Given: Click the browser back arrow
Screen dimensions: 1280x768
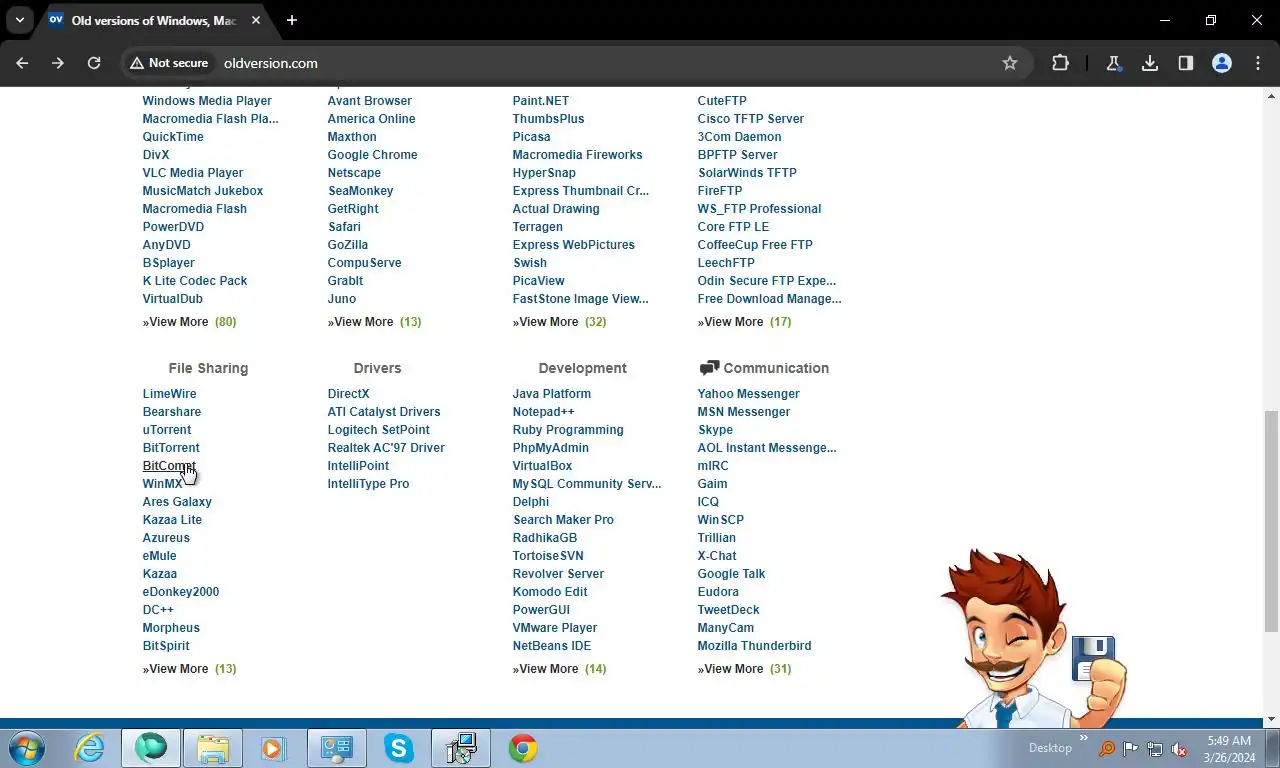Looking at the screenshot, I should (22, 63).
